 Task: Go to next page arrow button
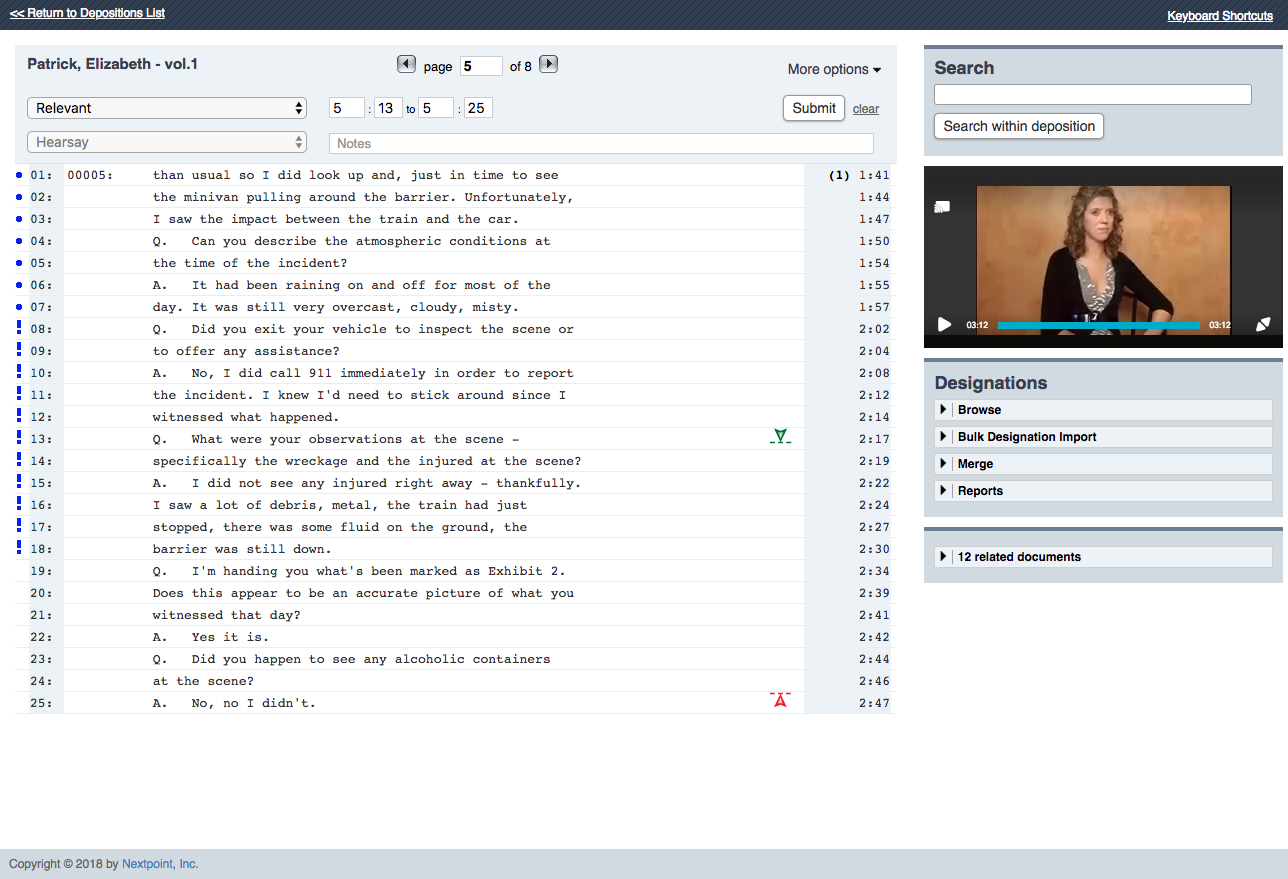point(548,64)
